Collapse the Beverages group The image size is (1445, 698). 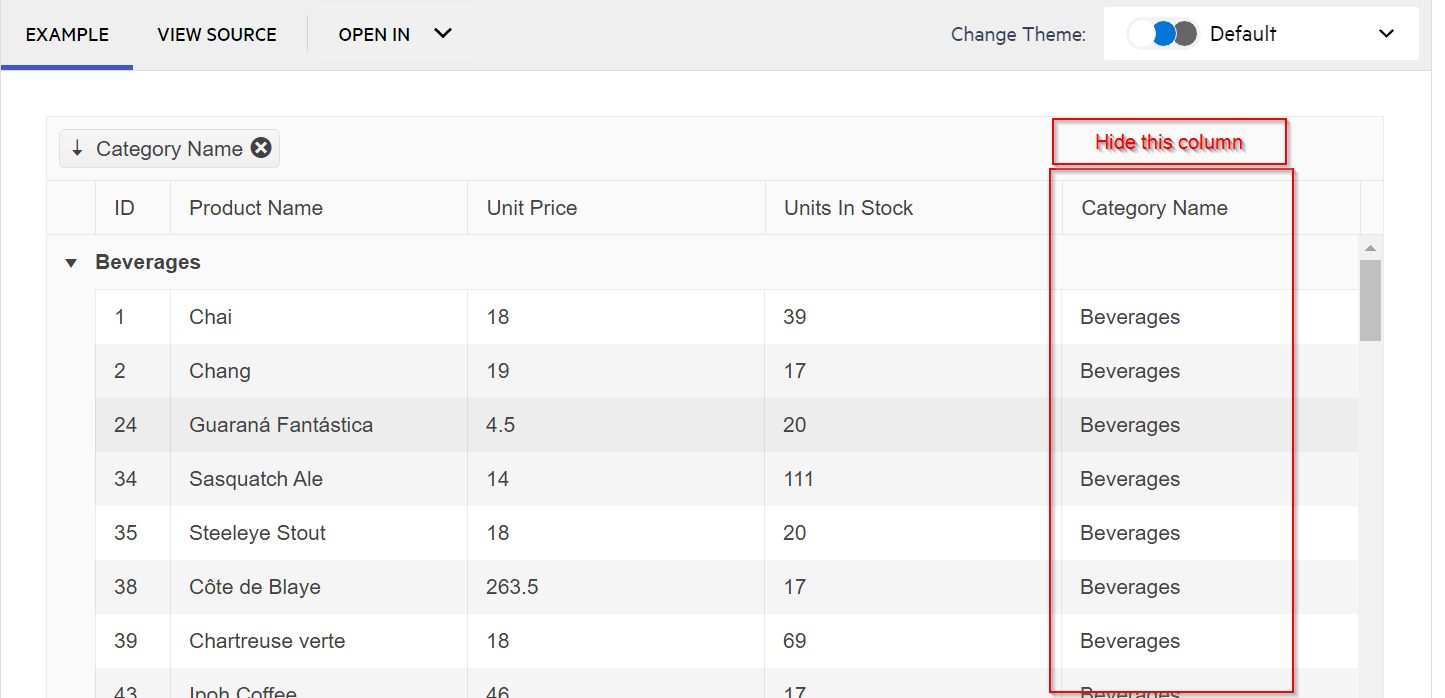pyautogui.click(x=71, y=263)
